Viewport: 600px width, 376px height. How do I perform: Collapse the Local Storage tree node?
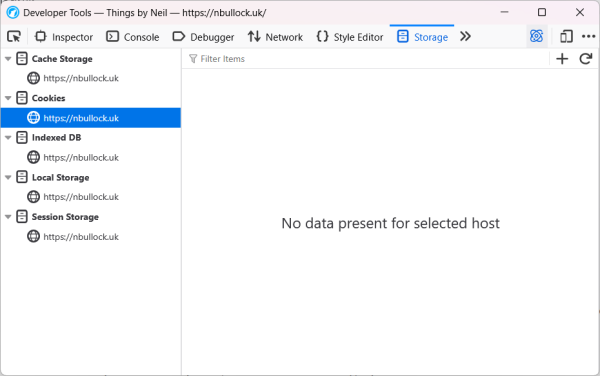[8, 177]
